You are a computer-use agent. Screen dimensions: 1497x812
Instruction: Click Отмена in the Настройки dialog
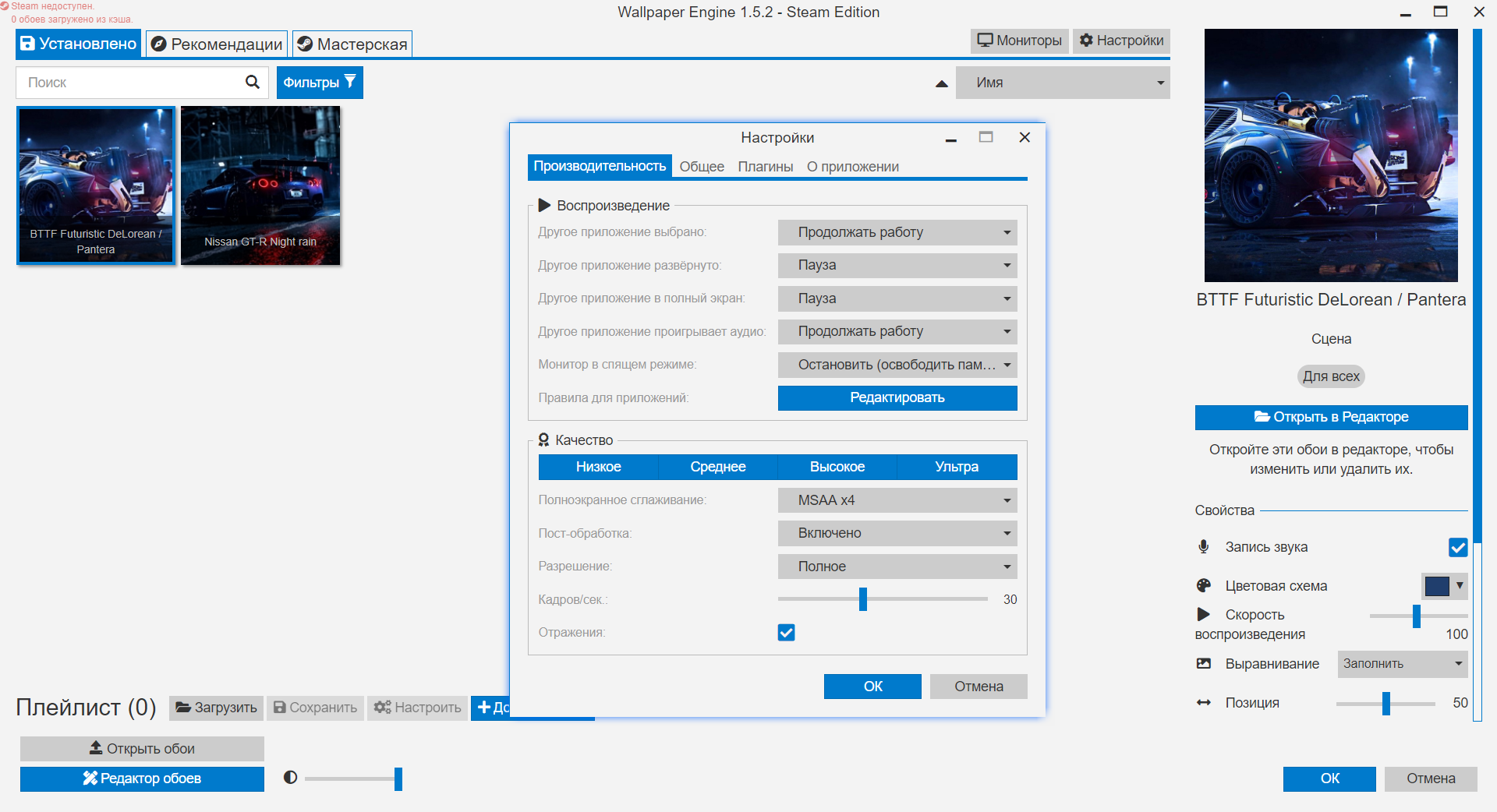pyautogui.click(x=979, y=687)
